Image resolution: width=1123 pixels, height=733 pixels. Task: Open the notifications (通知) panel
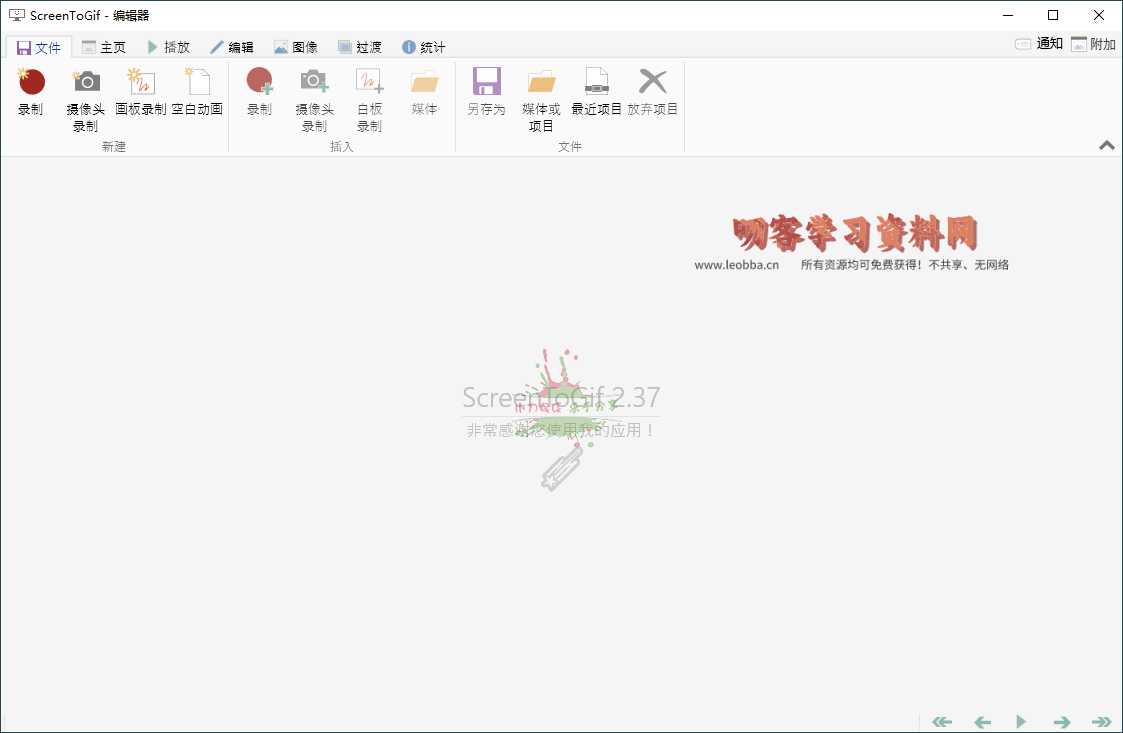click(x=1038, y=44)
